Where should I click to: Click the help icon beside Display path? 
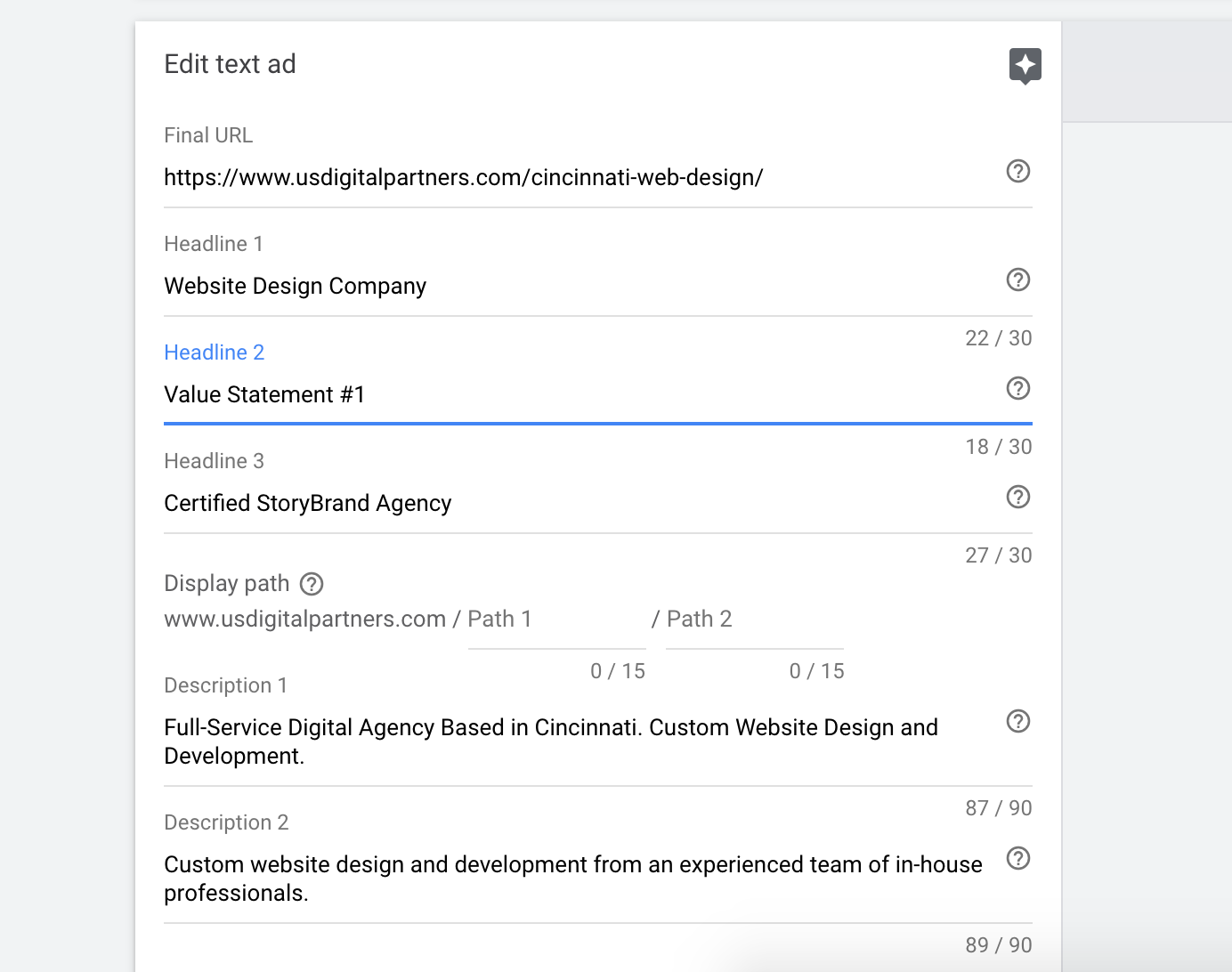312,584
